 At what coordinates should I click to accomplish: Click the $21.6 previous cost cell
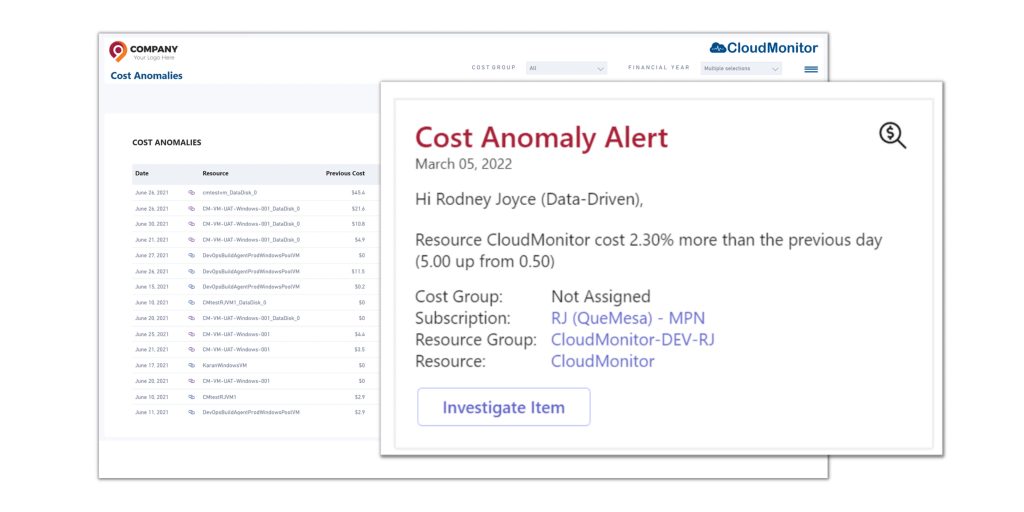(358, 208)
